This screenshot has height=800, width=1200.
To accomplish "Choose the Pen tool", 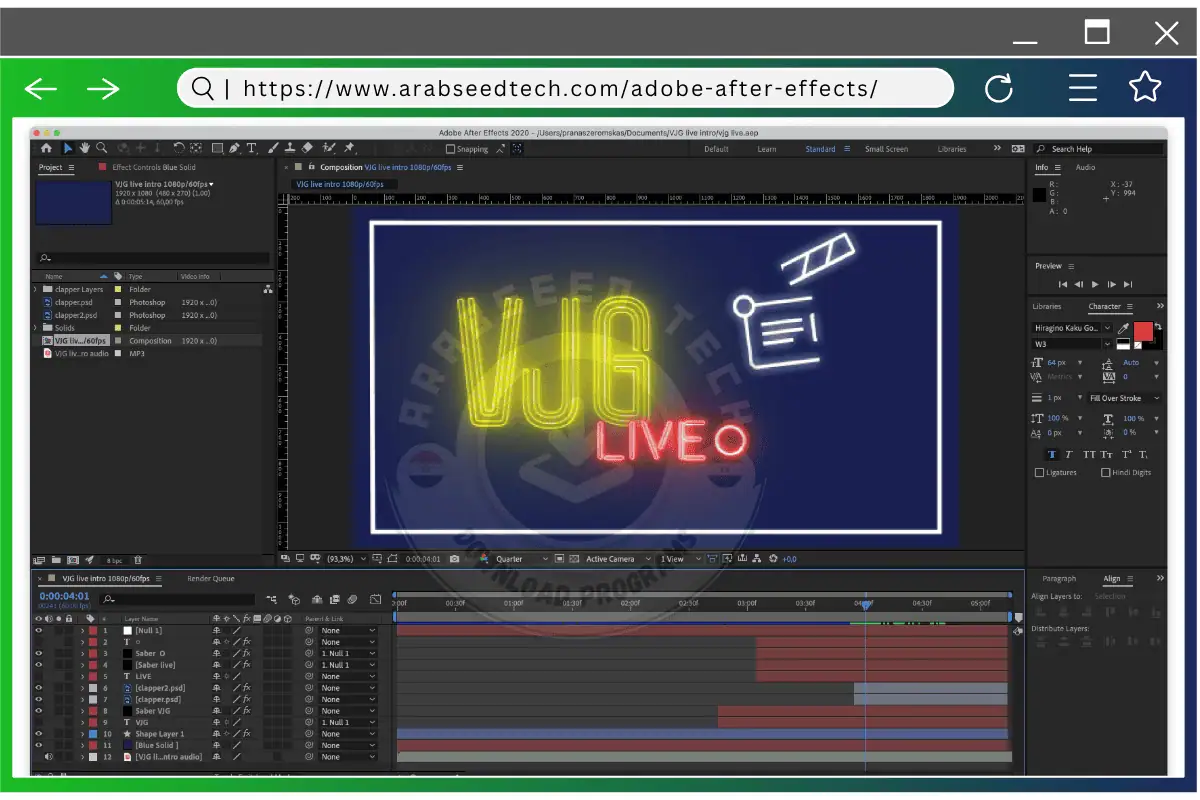I will [236, 148].
